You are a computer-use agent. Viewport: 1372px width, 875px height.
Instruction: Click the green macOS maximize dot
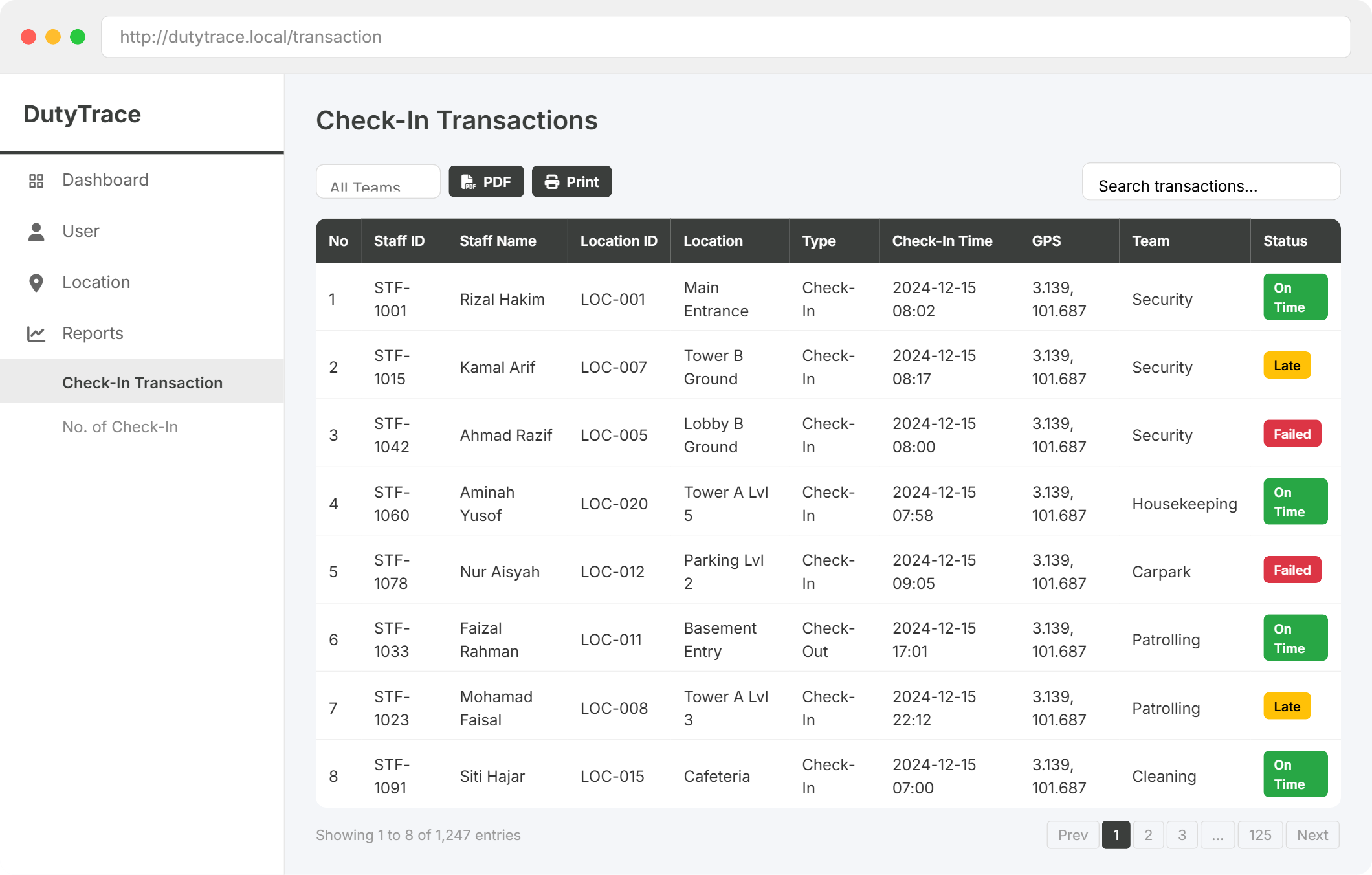pyautogui.click(x=78, y=37)
